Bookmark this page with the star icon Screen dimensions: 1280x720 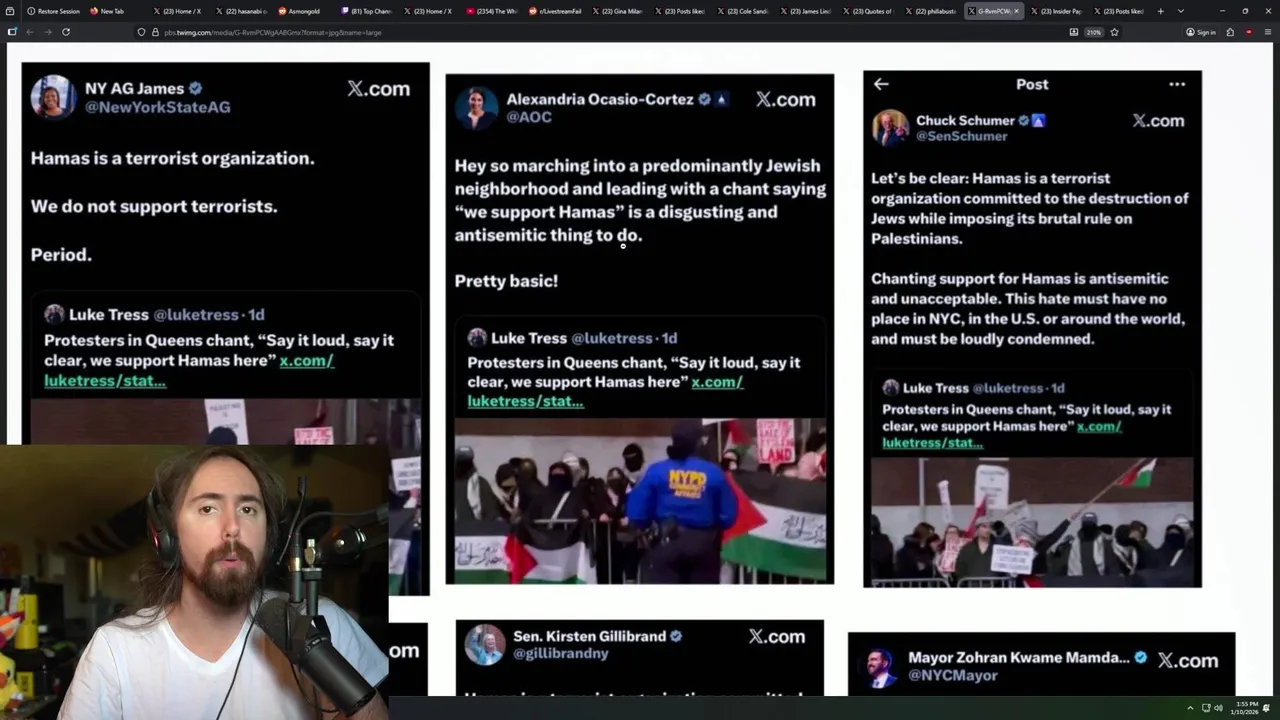[x=1114, y=32]
